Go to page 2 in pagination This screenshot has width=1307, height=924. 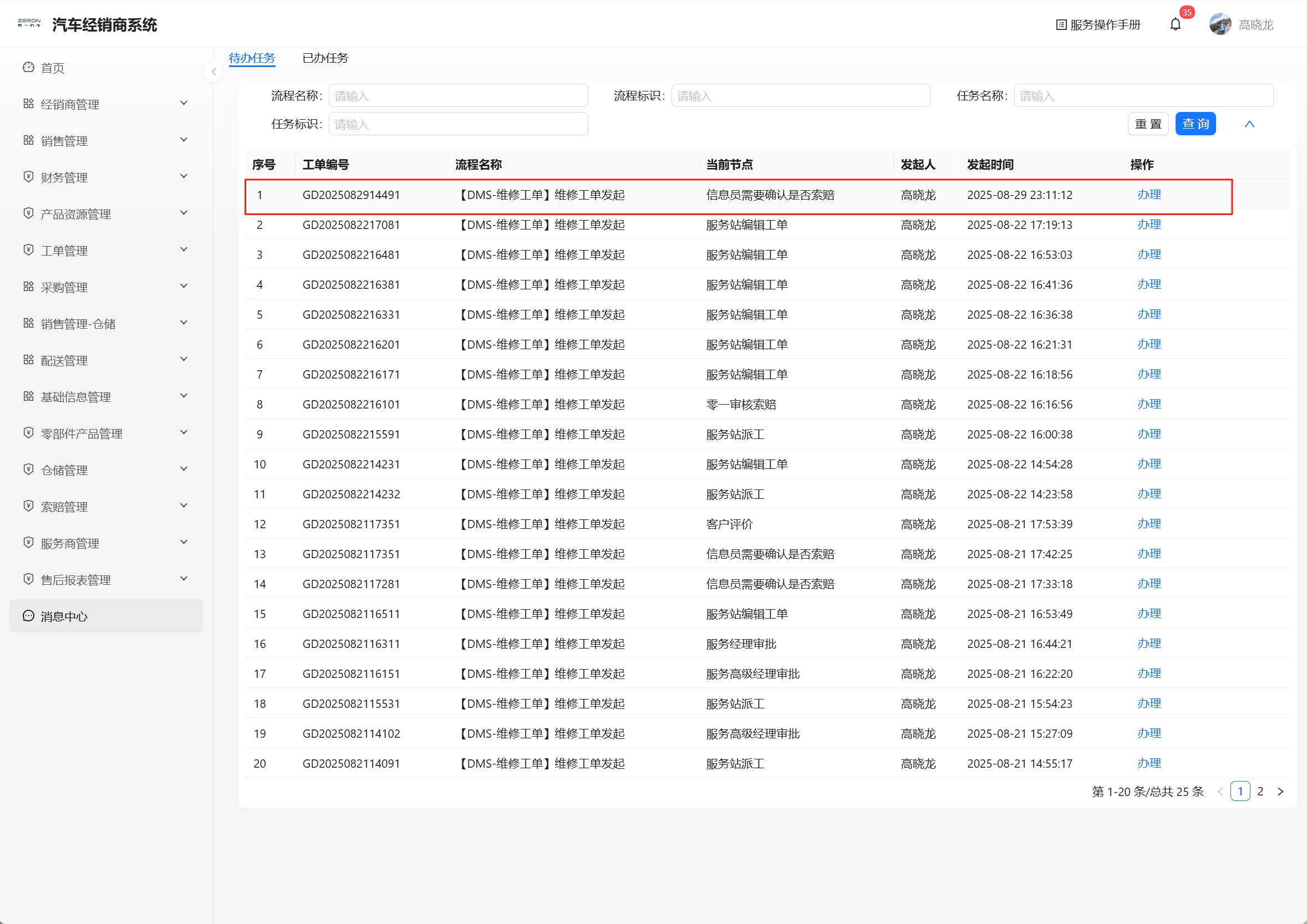coord(1260,792)
